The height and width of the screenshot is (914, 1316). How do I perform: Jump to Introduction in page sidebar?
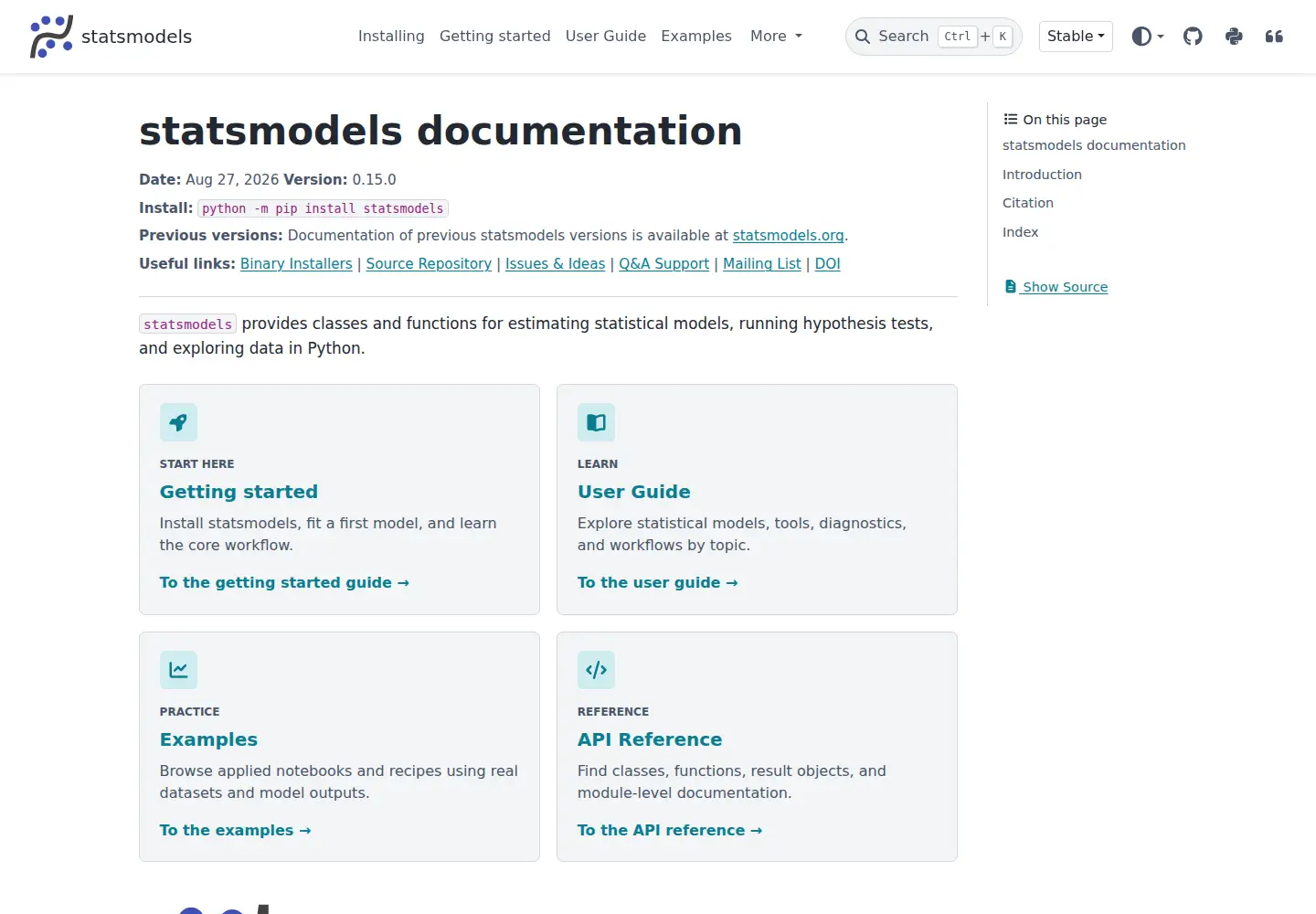1042,175
